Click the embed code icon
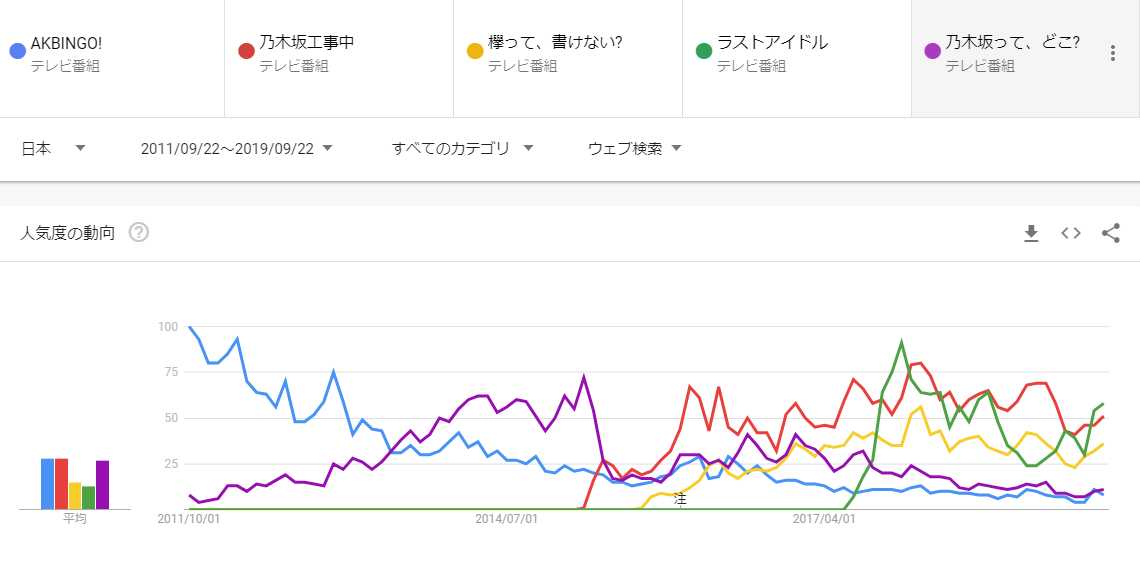This screenshot has width=1140, height=562. tap(1071, 233)
